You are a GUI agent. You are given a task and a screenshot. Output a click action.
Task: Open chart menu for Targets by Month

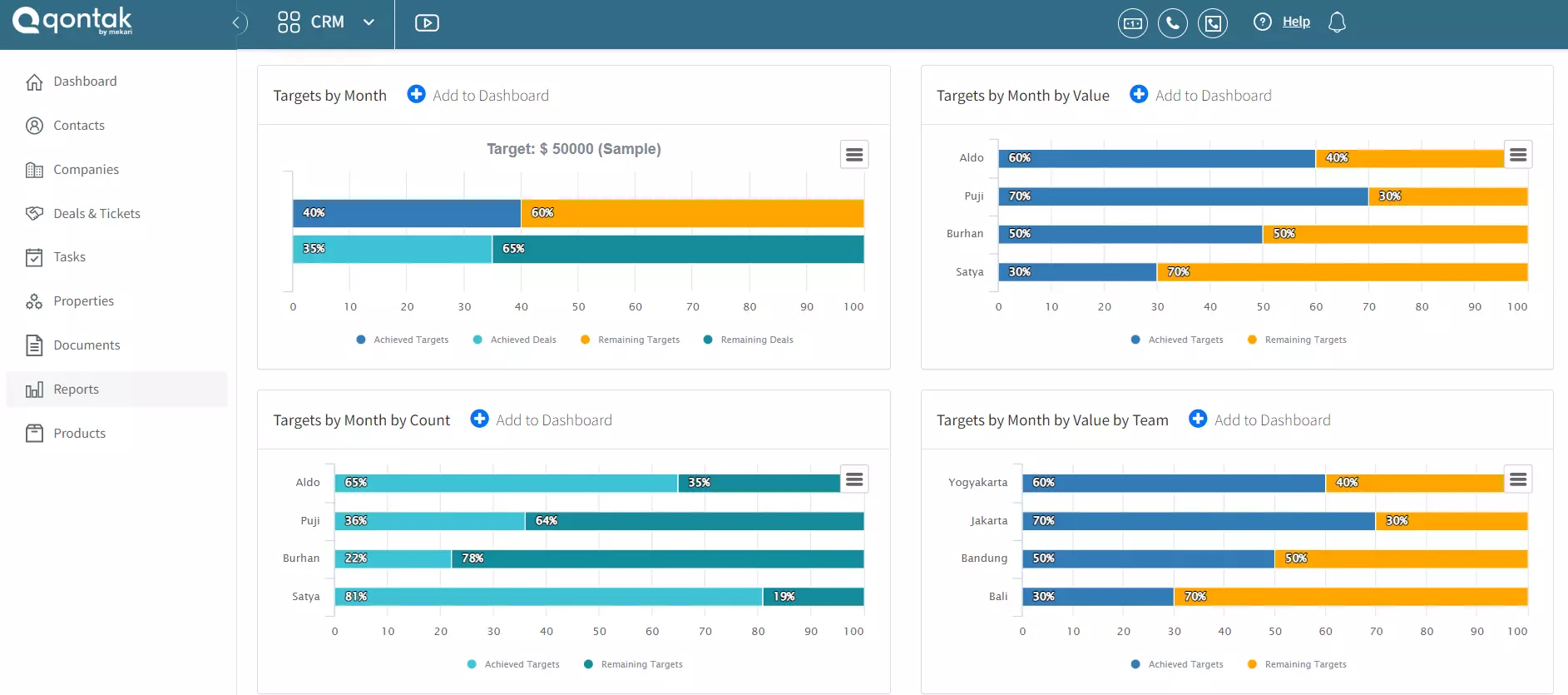point(854,155)
